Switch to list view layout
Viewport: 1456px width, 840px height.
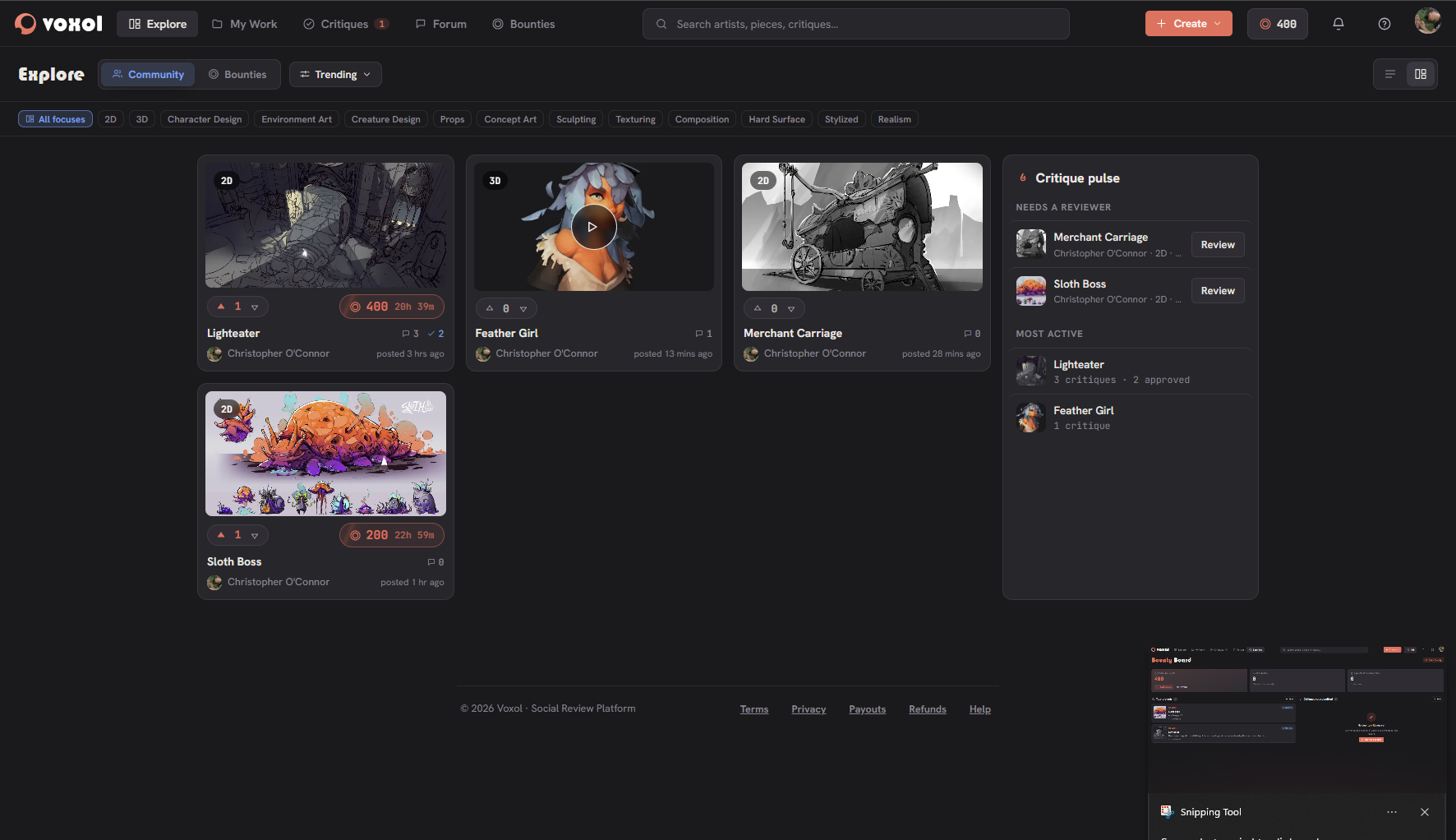(x=1390, y=74)
